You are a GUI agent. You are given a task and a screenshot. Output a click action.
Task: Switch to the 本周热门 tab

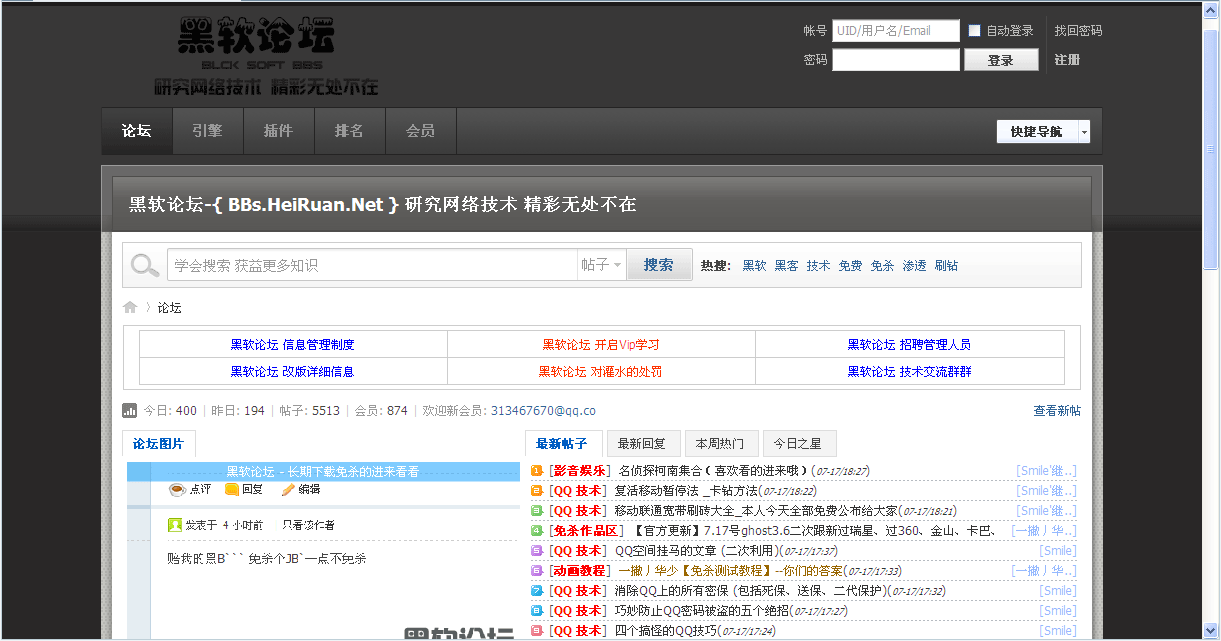(x=721, y=444)
